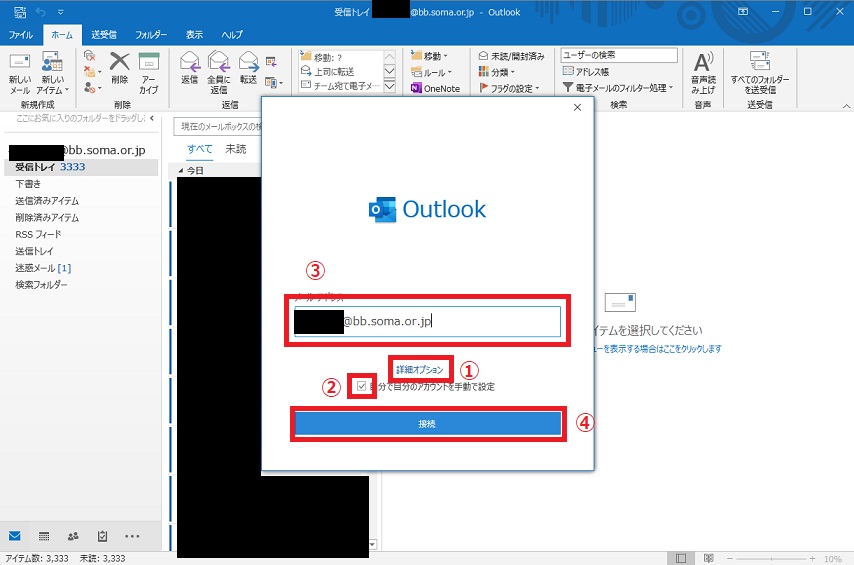Click the mailbox search field
854x565 pixels.
pyautogui.click(x=218, y=126)
